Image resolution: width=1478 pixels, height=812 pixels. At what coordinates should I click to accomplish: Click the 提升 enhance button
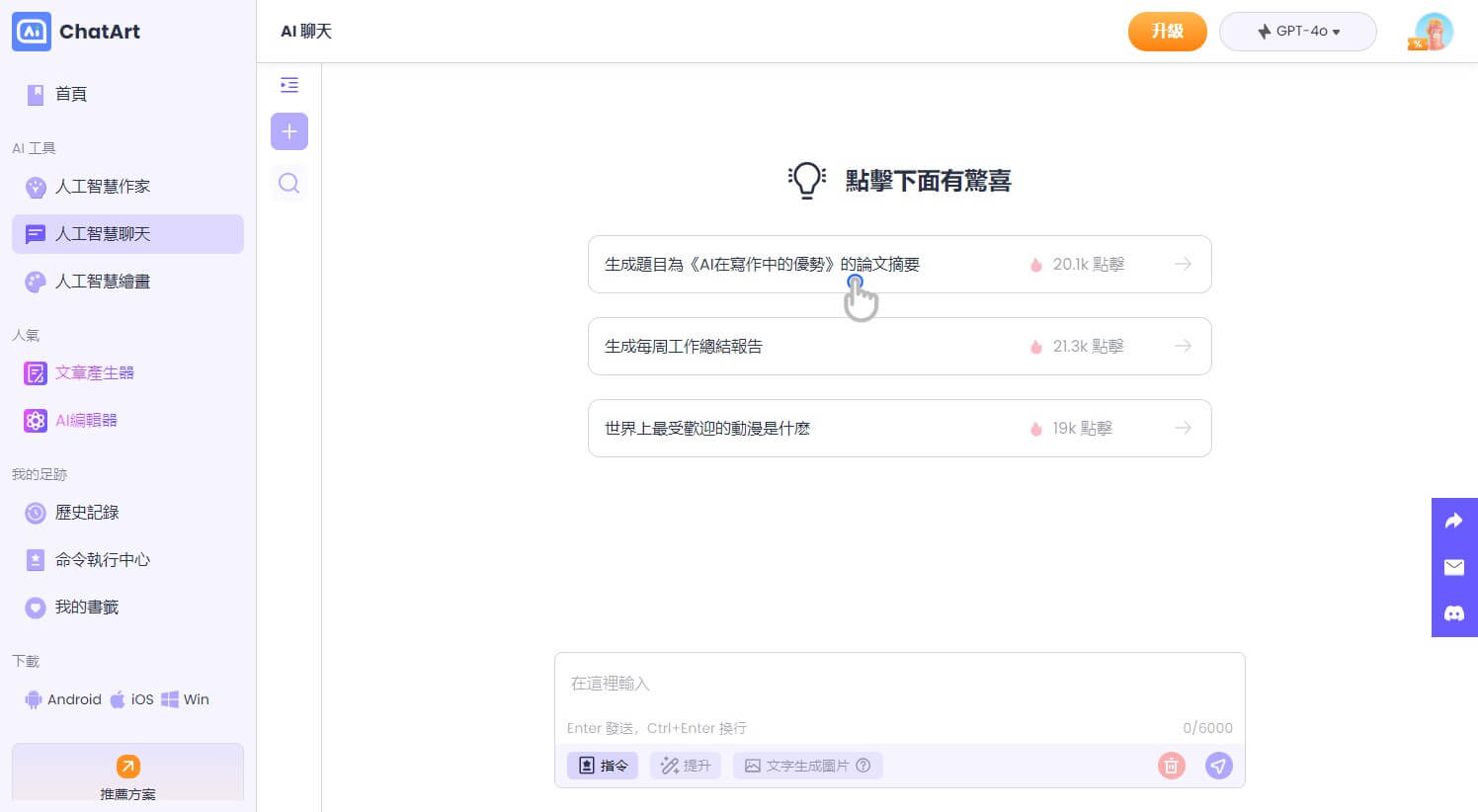[686, 766]
